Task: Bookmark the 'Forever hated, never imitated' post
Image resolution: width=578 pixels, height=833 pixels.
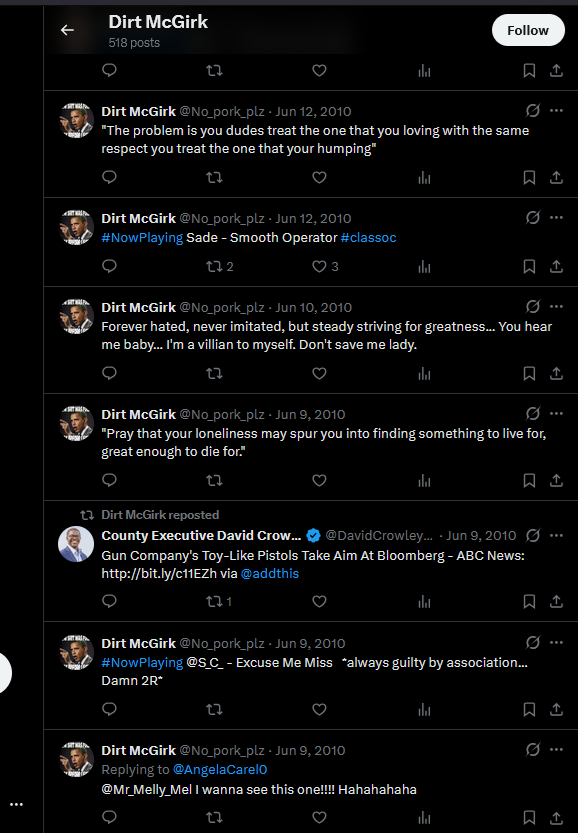Action: click(529, 373)
